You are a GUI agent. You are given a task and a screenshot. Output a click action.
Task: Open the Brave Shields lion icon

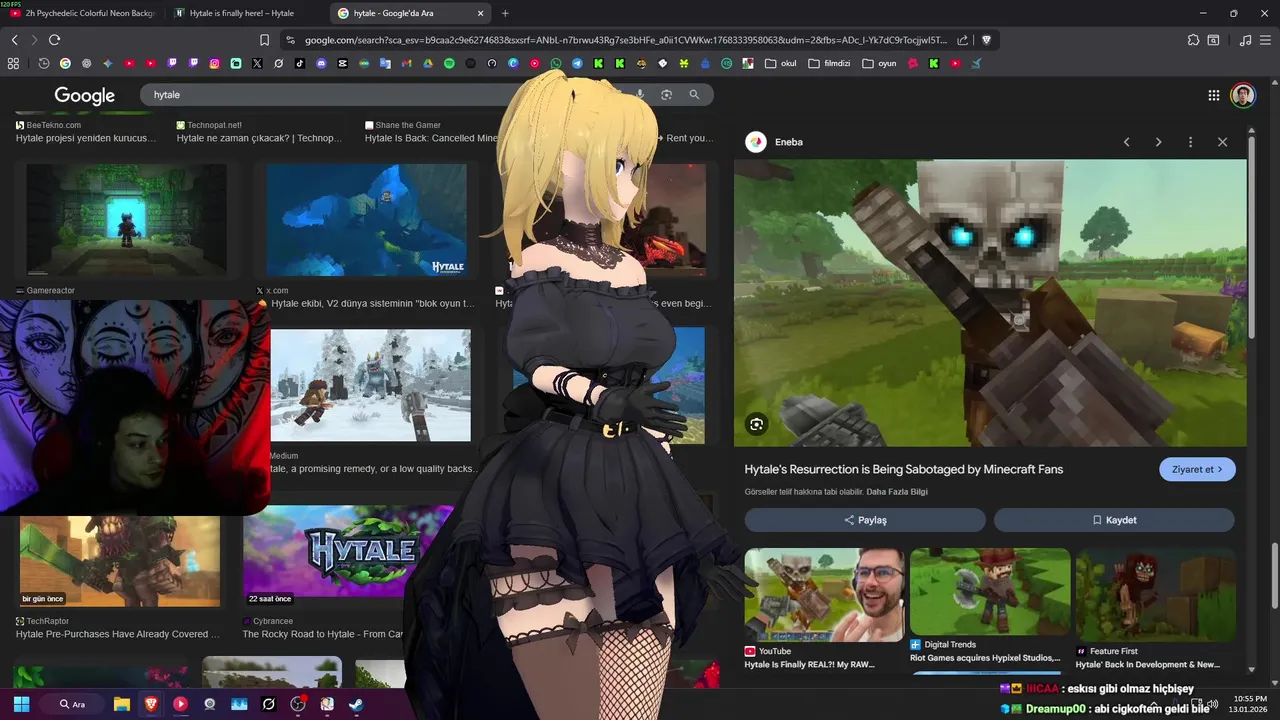[x=986, y=40]
